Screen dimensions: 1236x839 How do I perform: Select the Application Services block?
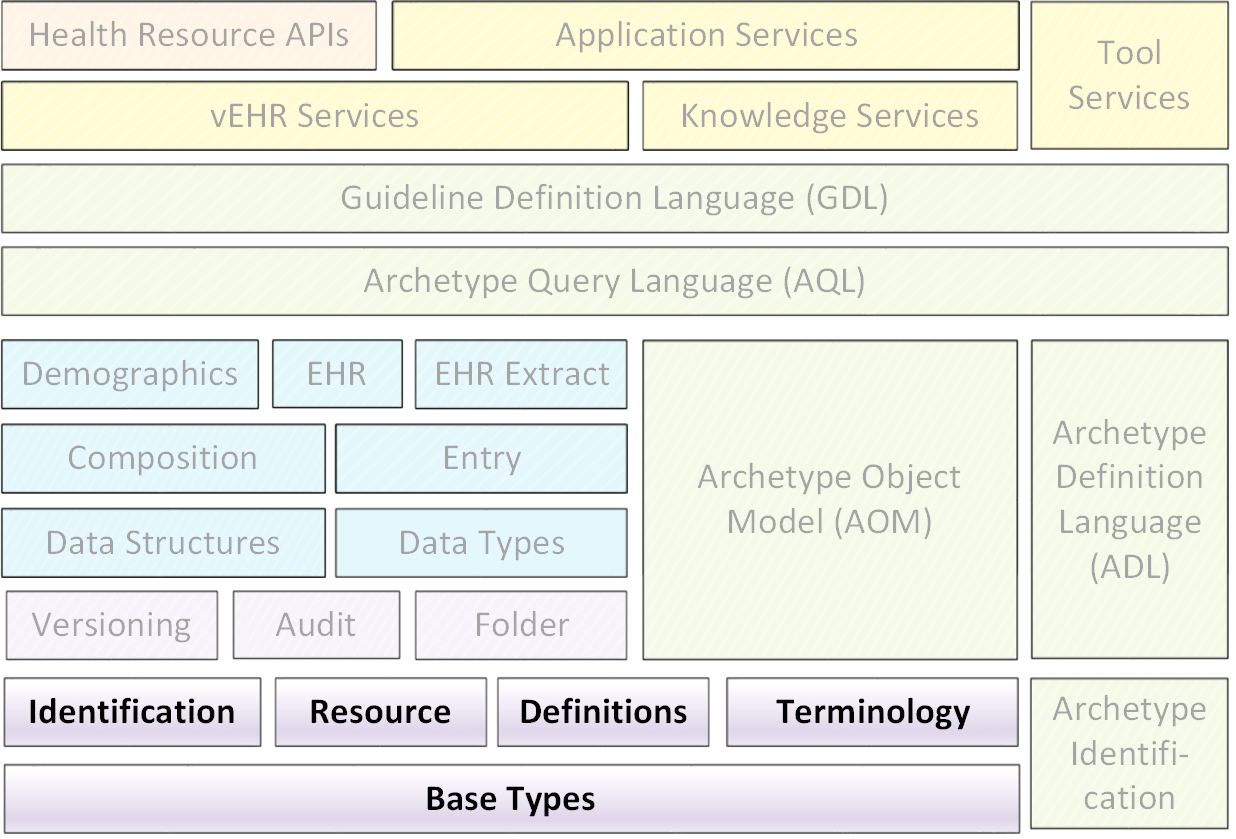[705, 35]
